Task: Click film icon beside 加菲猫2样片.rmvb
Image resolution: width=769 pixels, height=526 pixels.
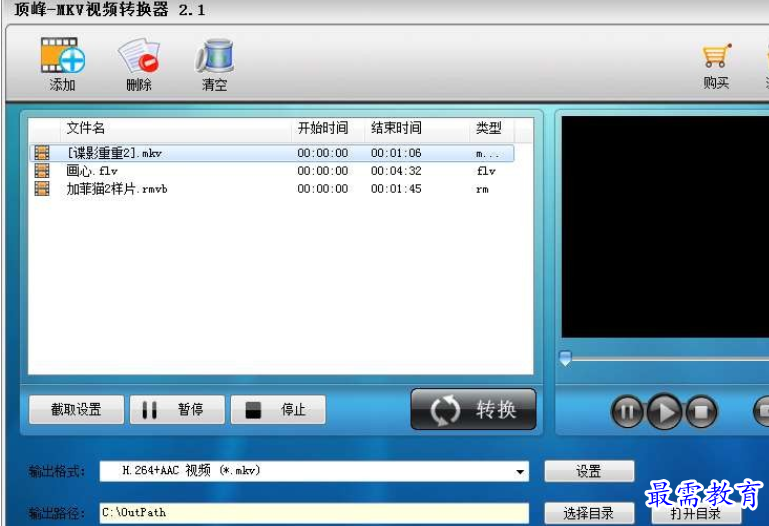Action: (42, 189)
